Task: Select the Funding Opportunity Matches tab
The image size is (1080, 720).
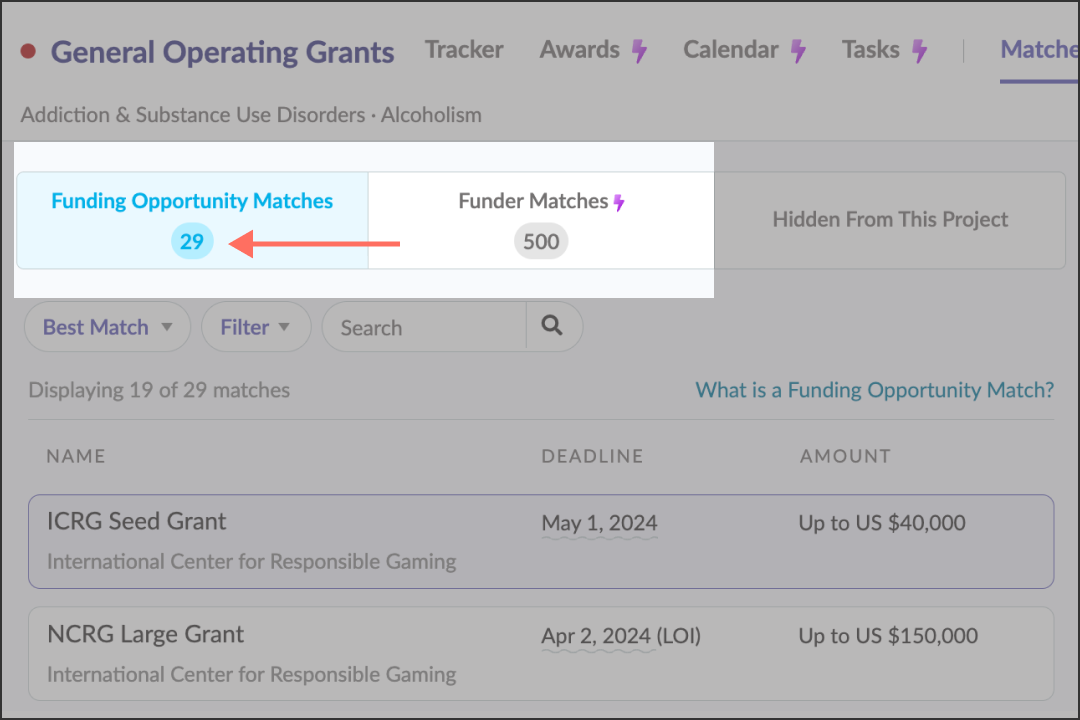Action: click(192, 201)
